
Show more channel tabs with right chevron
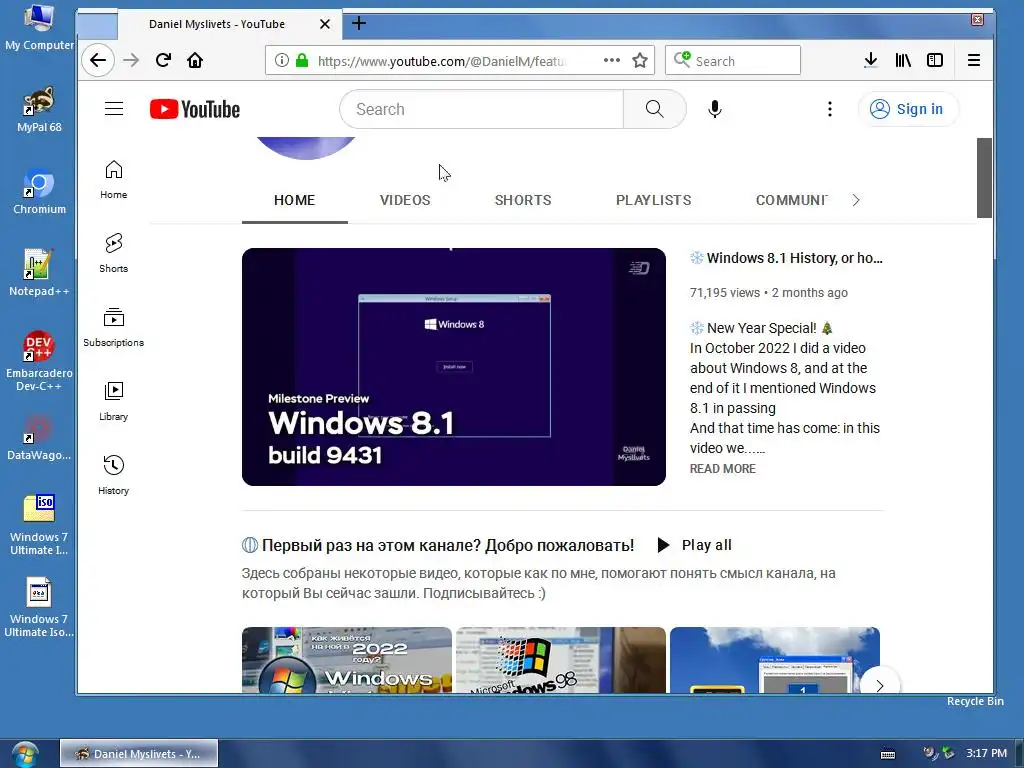(856, 200)
